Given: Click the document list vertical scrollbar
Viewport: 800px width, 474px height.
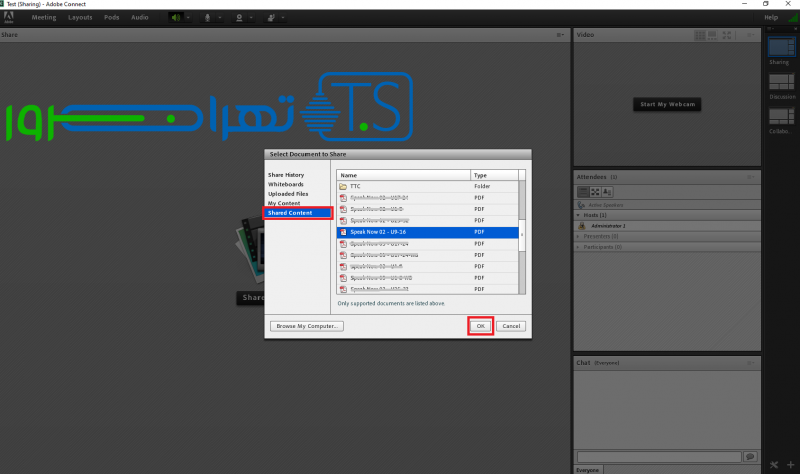Looking at the screenshot, I should (x=522, y=235).
